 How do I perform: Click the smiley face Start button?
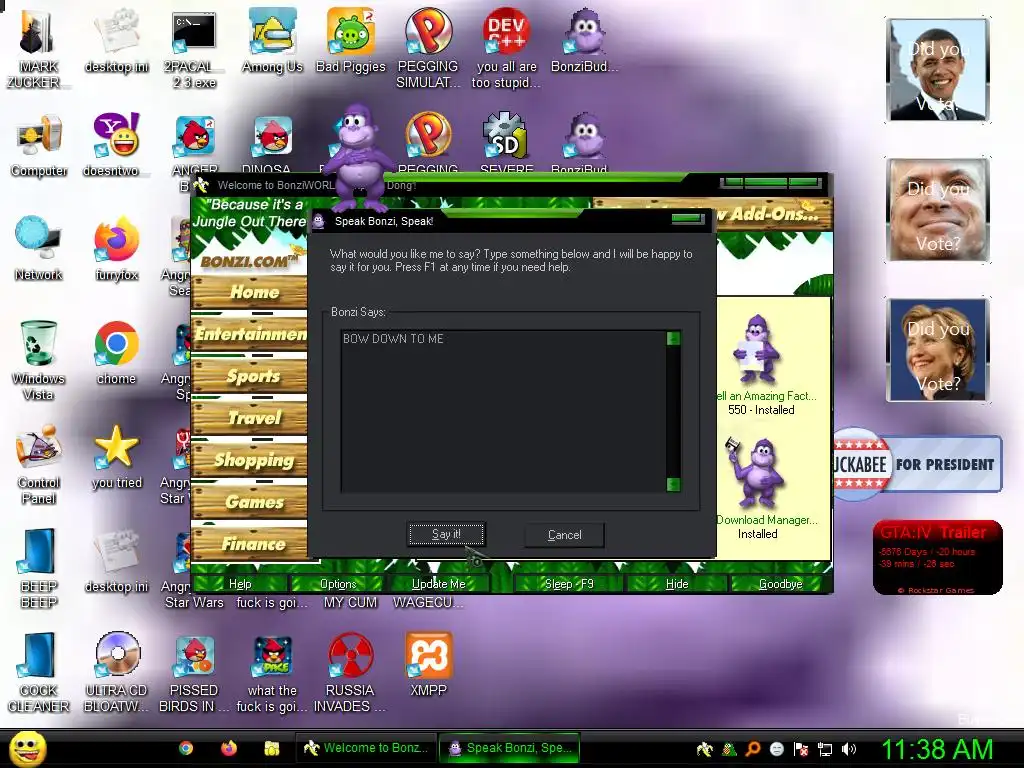pyautogui.click(x=27, y=748)
